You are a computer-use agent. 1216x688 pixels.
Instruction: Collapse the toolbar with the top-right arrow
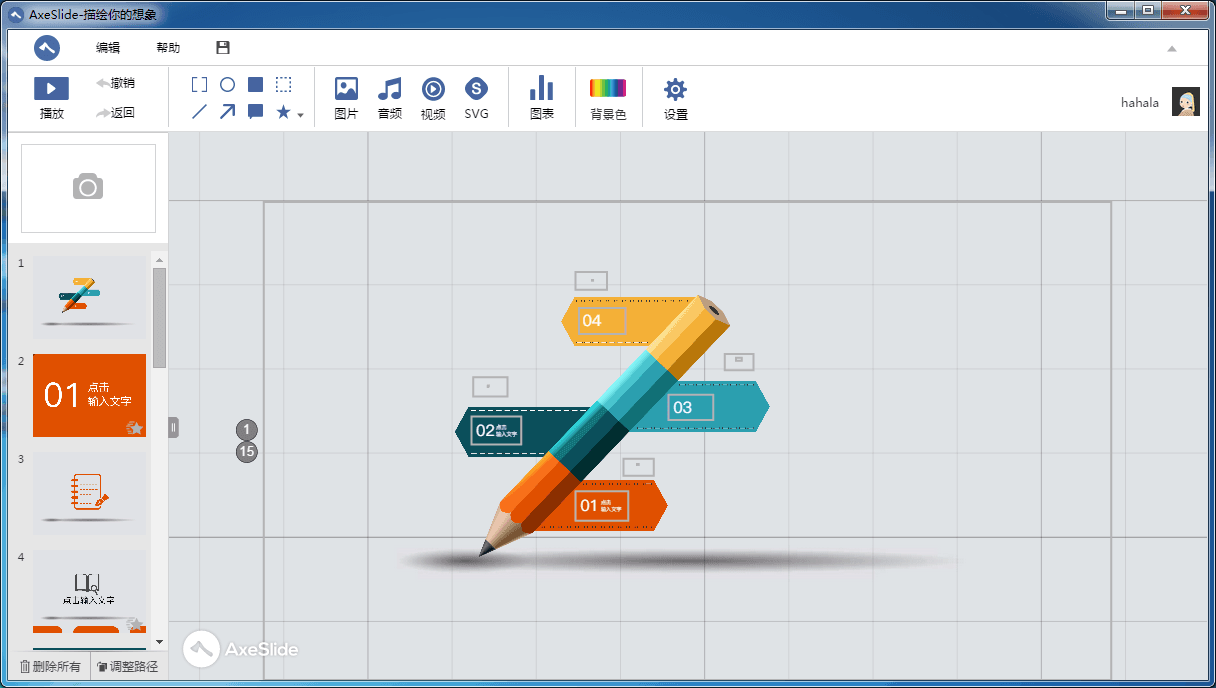click(x=1172, y=48)
